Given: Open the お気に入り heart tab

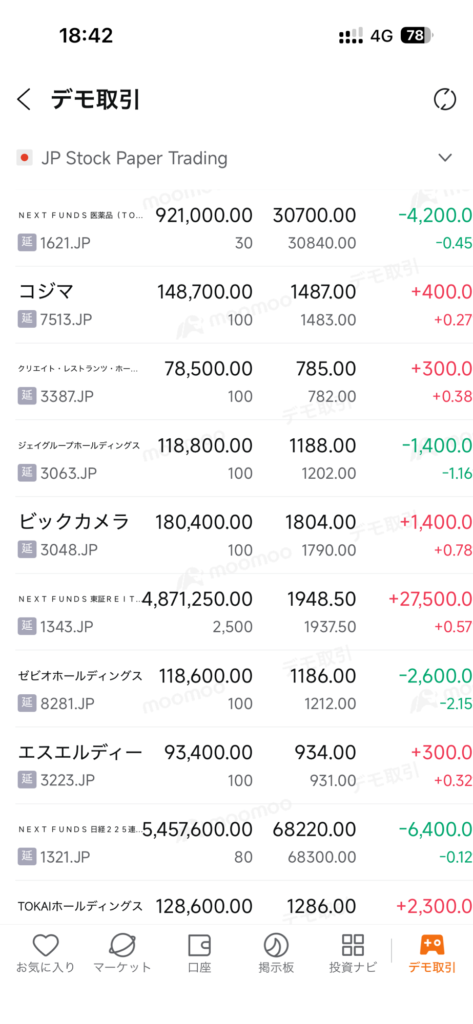Looking at the screenshot, I should tap(46, 954).
